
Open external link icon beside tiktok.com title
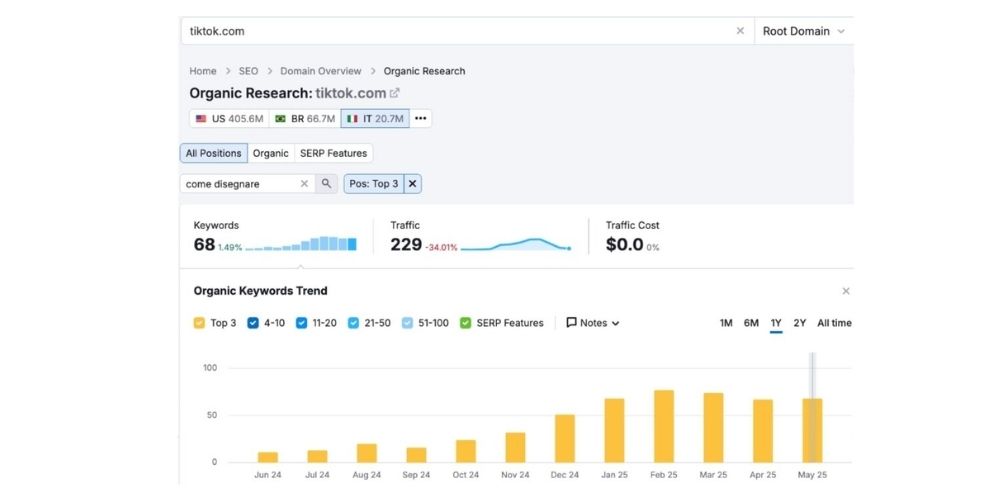pos(395,93)
